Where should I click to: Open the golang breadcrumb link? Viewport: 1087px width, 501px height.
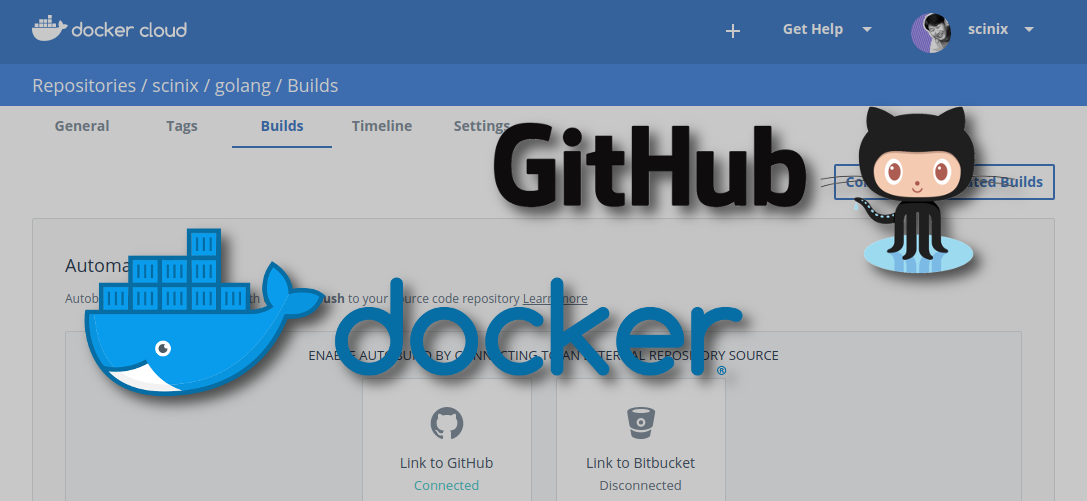pyautogui.click(x=243, y=86)
